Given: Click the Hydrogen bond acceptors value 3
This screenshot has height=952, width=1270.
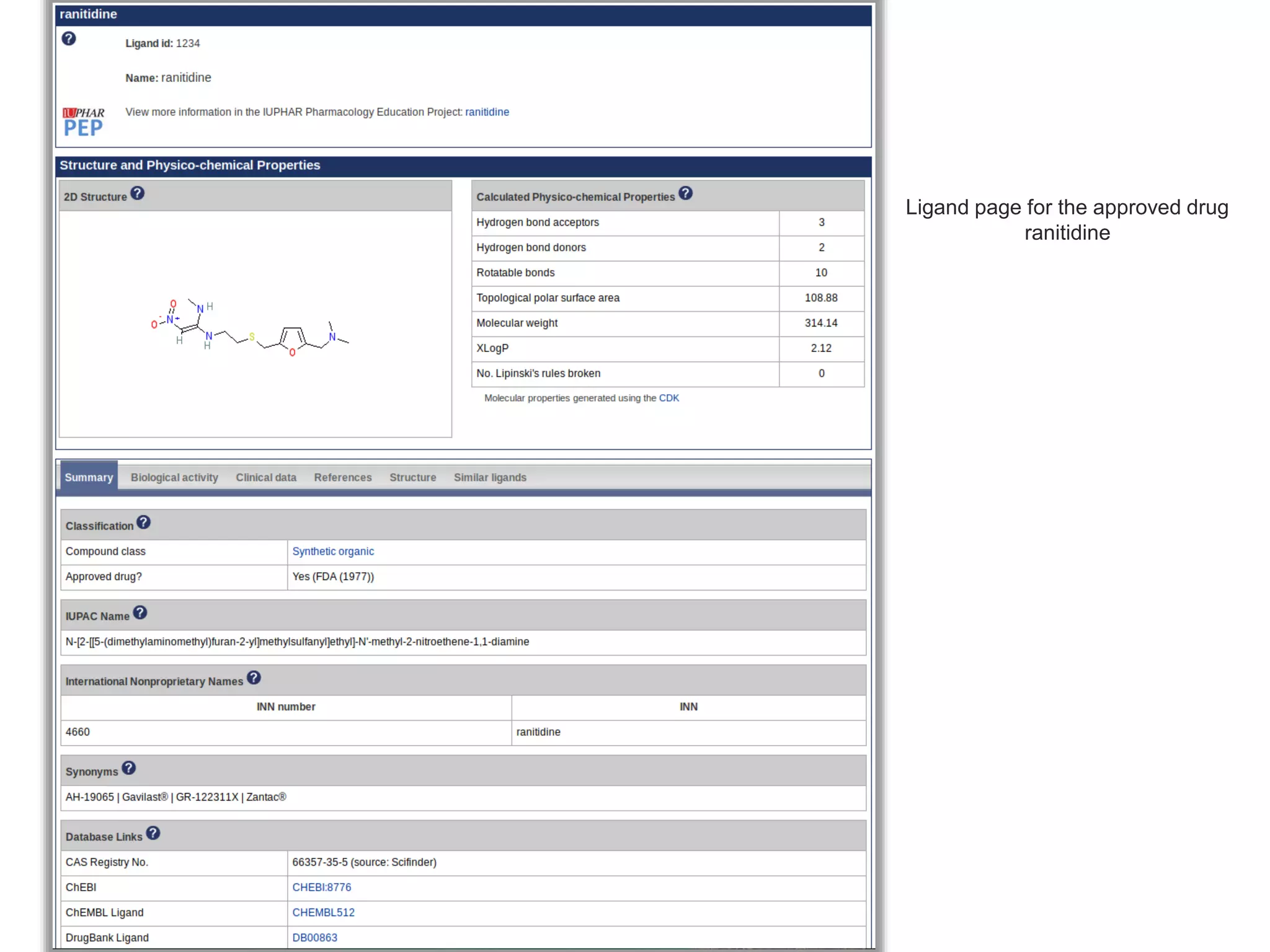Looking at the screenshot, I should 822,223.
